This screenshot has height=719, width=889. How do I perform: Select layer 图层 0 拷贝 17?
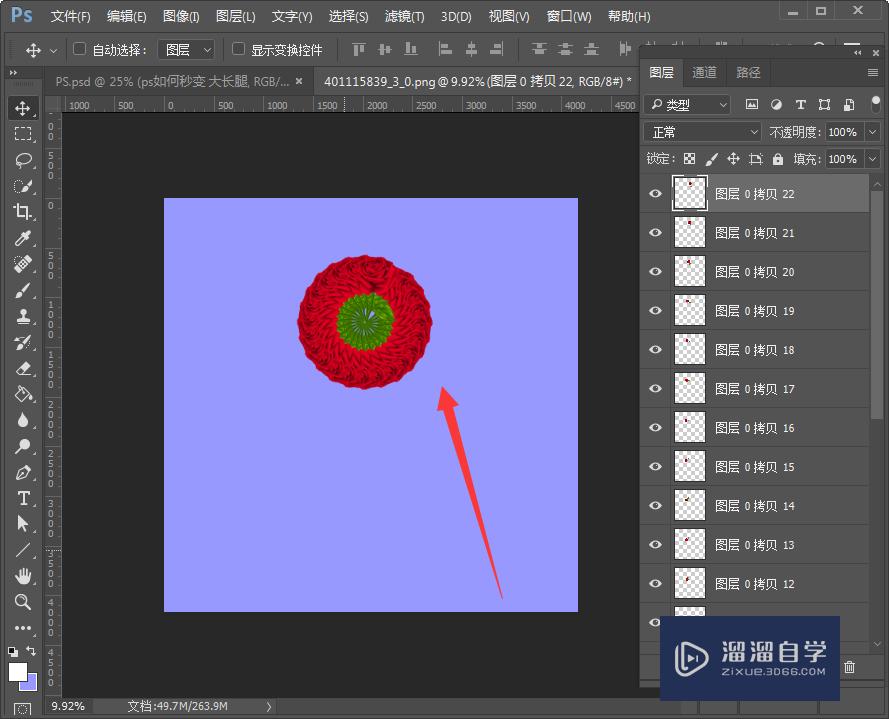click(x=755, y=389)
